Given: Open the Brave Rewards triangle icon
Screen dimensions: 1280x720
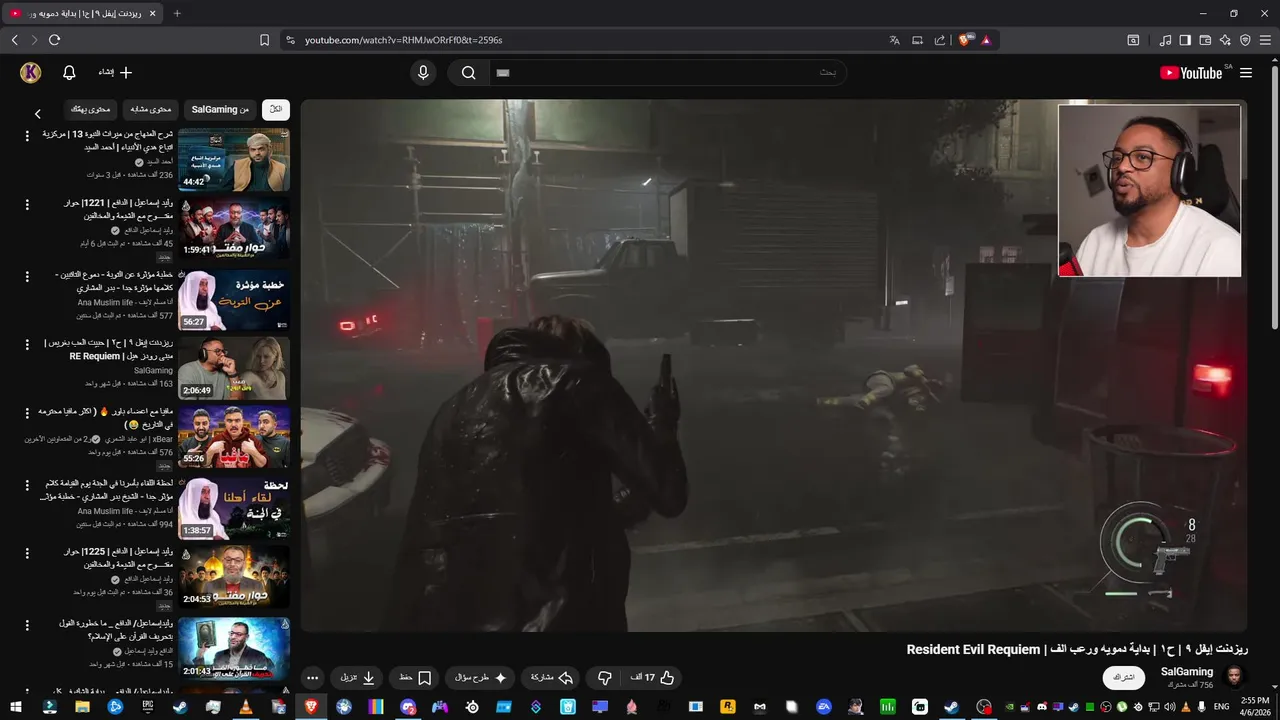Looking at the screenshot, I should tap(986, 40).
